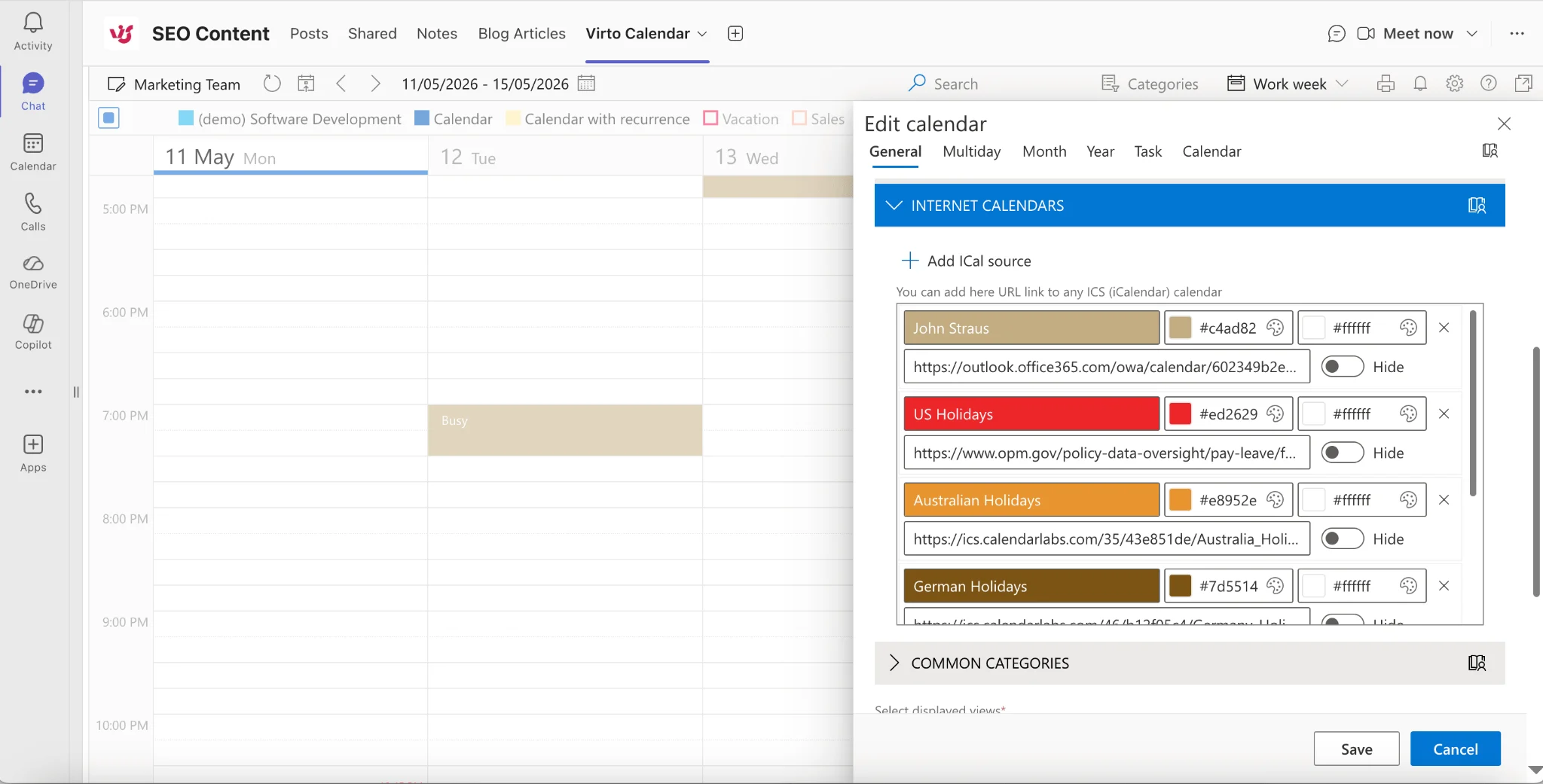
Task: Save the calendar changes
Action: pyautogui.click(x=1356, y=749)
